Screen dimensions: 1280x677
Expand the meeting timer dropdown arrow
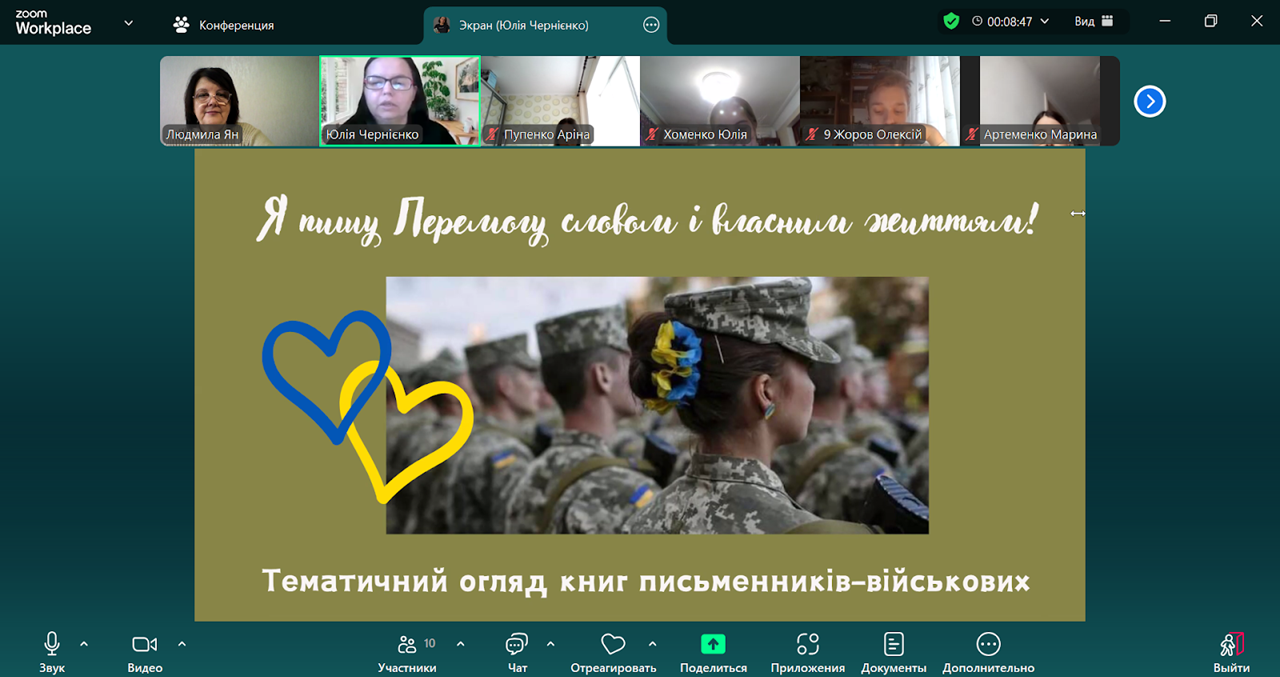(x=1045, y=21)
